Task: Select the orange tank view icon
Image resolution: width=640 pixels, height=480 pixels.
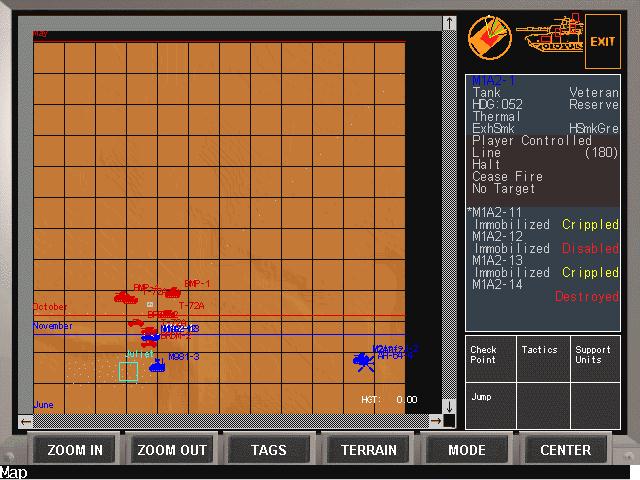Action: click(550, 34)
